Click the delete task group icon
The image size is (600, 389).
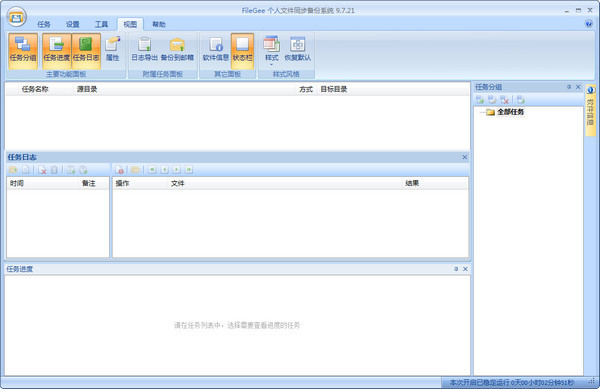(x=504, y=100)
